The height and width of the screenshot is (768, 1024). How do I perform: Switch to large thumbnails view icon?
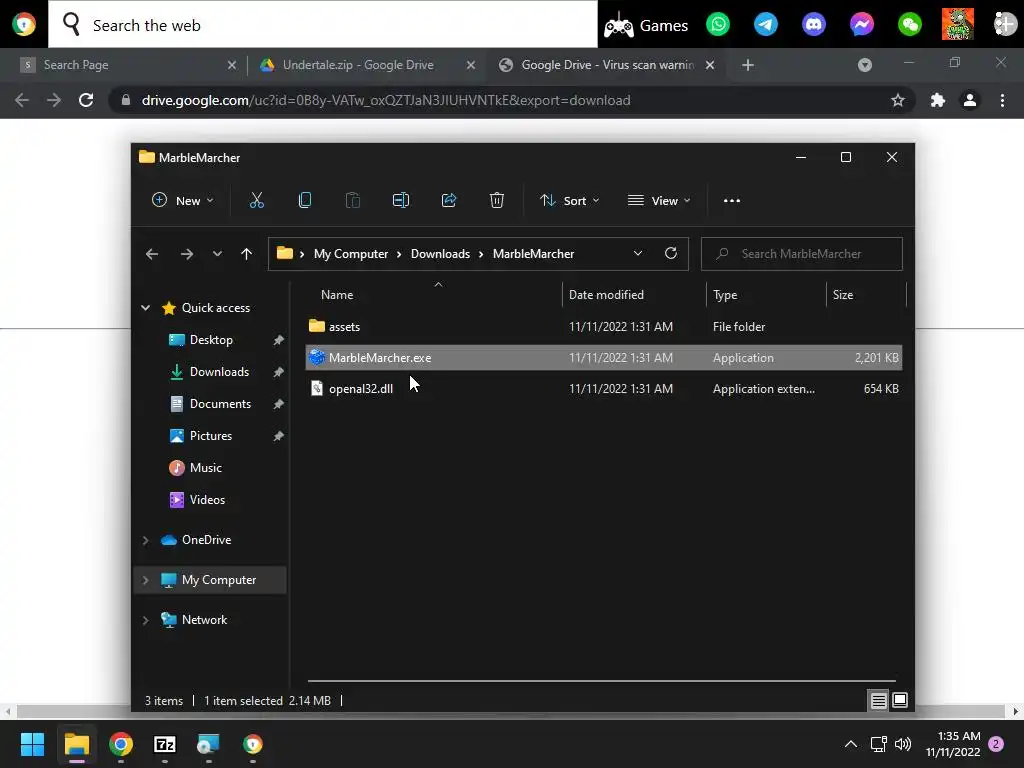900,700
